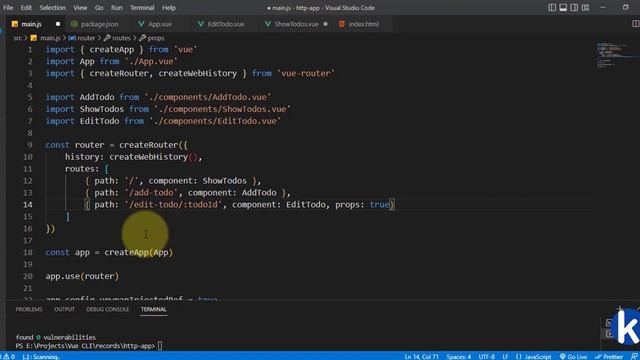Click '/edit-todo/:todoId' path string
The width and height of the screenshot is (640, 360).
(x=173, y=204)
